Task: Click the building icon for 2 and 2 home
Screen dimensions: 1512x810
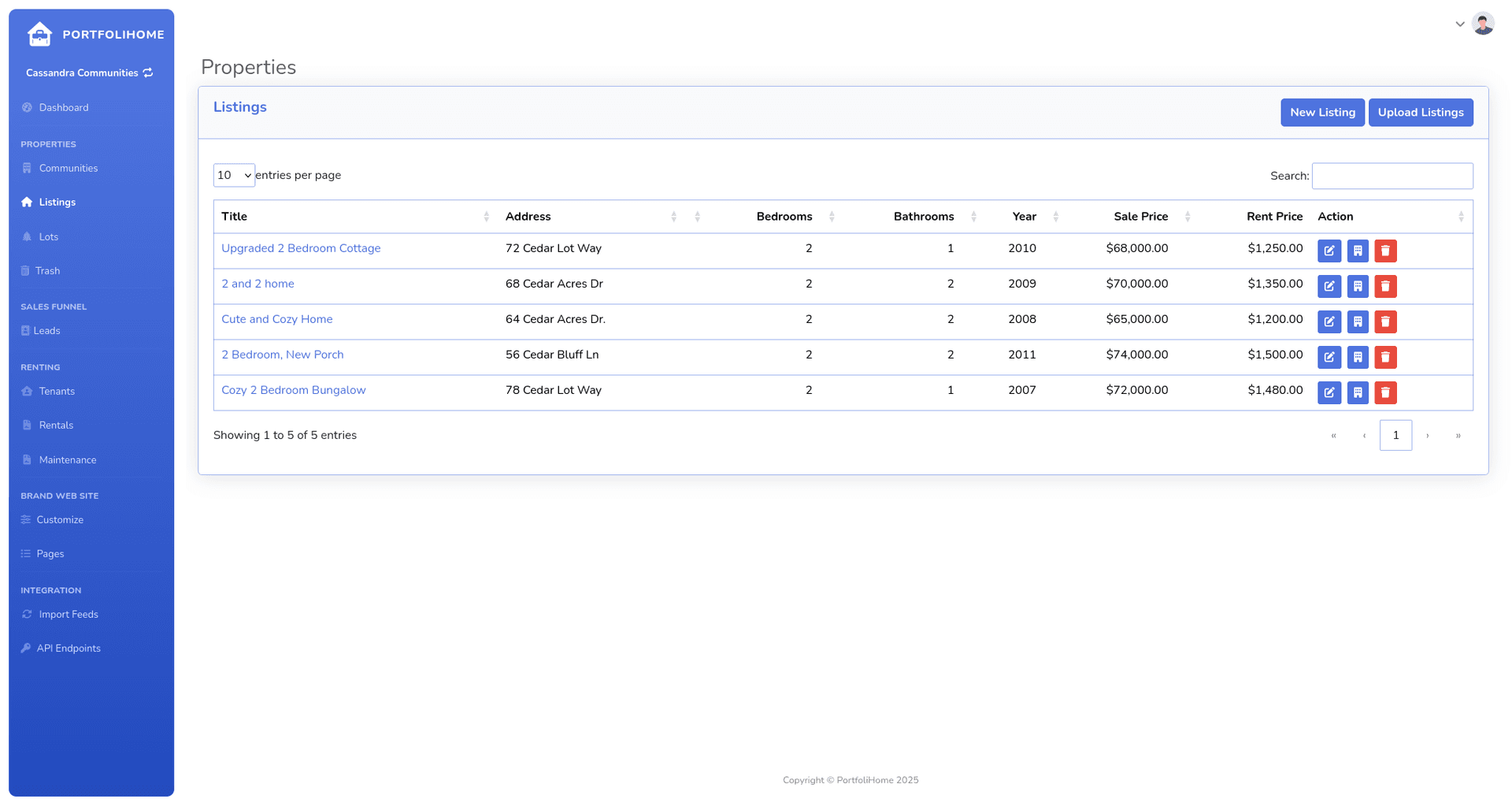Action: [x=1357, y=286]
